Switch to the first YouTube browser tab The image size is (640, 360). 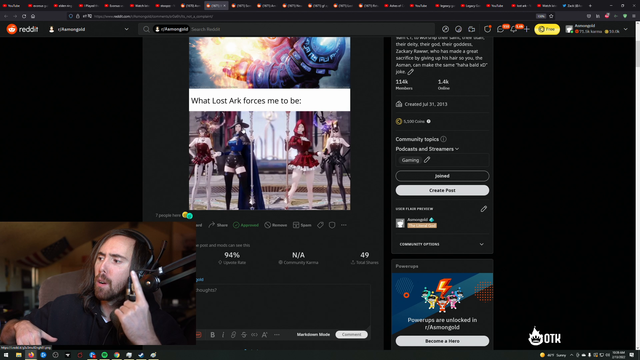pos(12,6)
